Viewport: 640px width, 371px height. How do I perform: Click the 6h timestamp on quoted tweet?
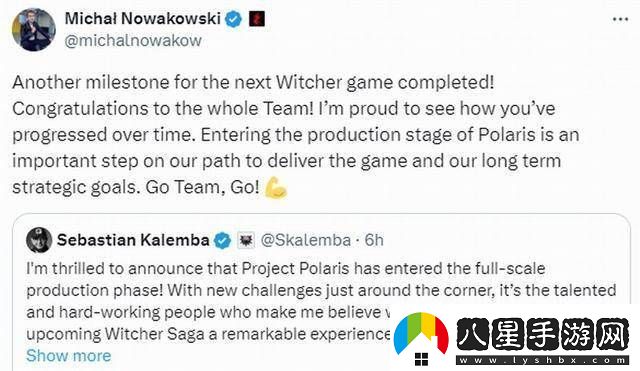[374, 240]
